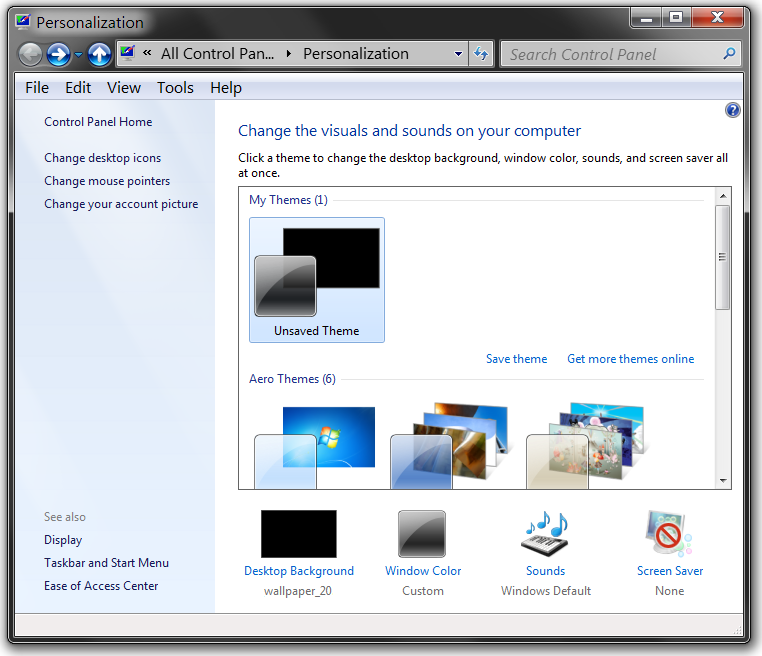Open the Window Color swatch icon
This screenshot has width=762, height=656.
(x=422, y=534)
